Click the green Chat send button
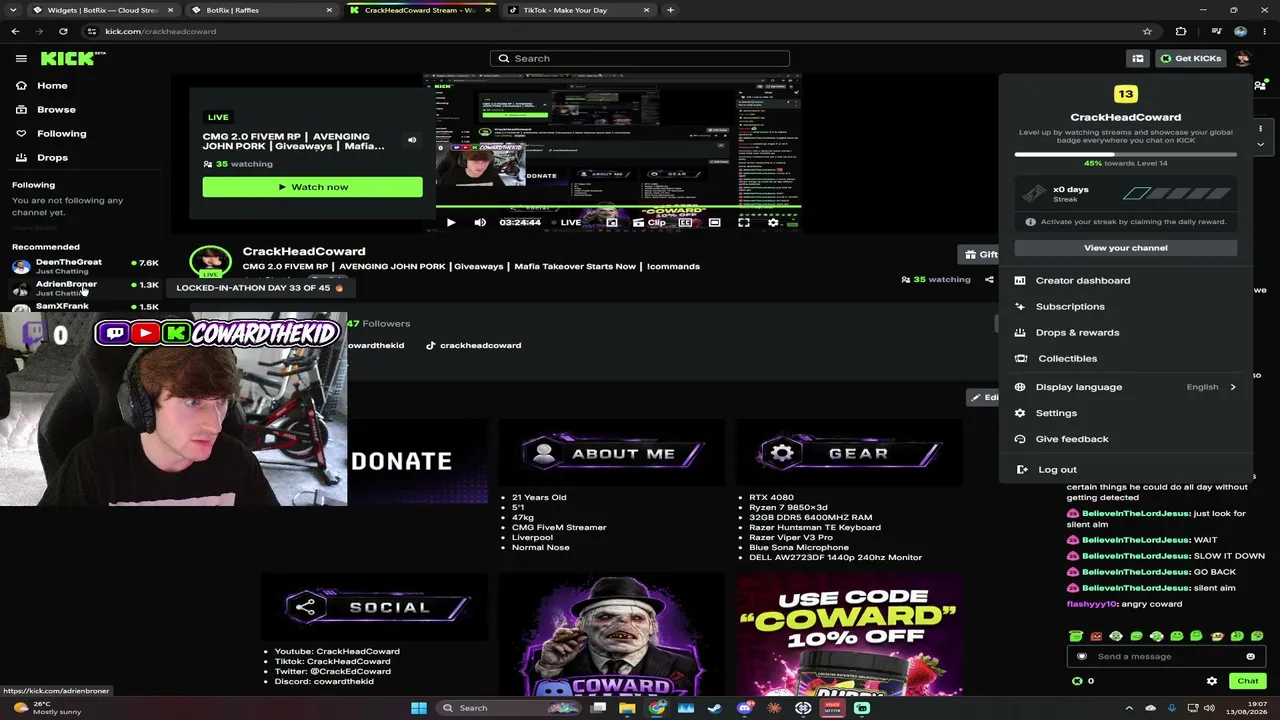The height and width of the screenshot is (720, 1280). click(1248, 681)
